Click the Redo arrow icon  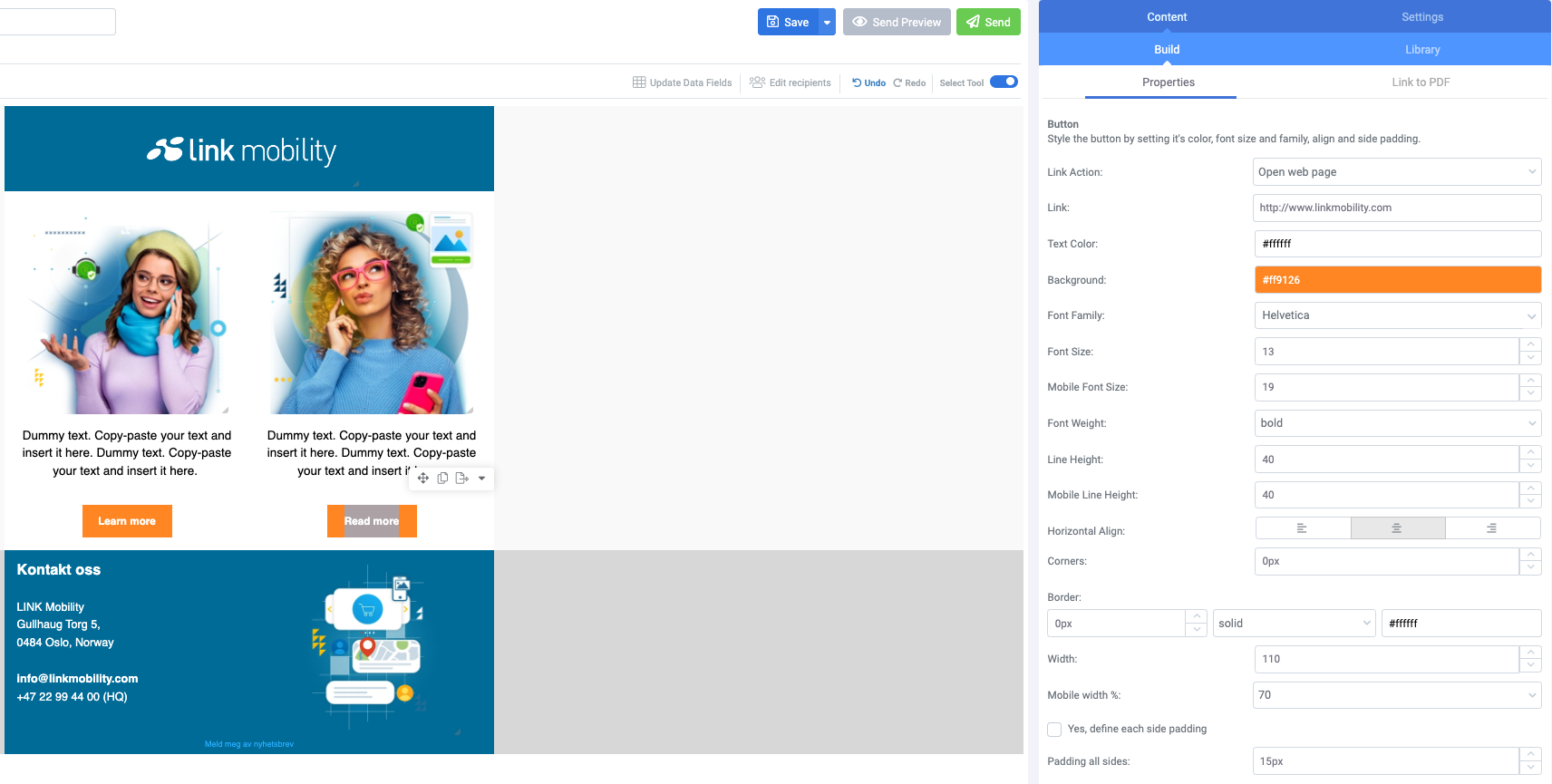click(897, 82)
